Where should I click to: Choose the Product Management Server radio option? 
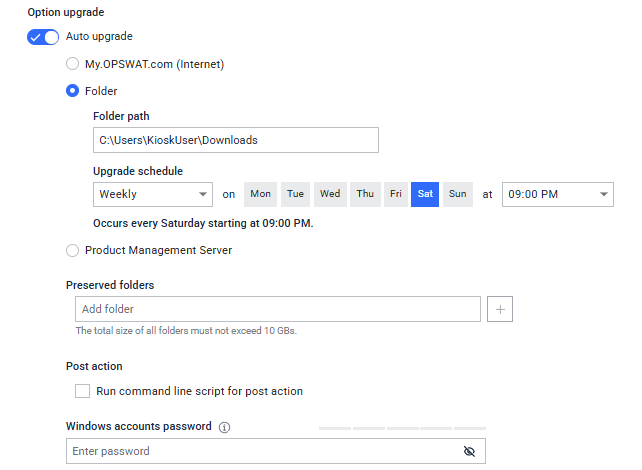tap(72, 250)
